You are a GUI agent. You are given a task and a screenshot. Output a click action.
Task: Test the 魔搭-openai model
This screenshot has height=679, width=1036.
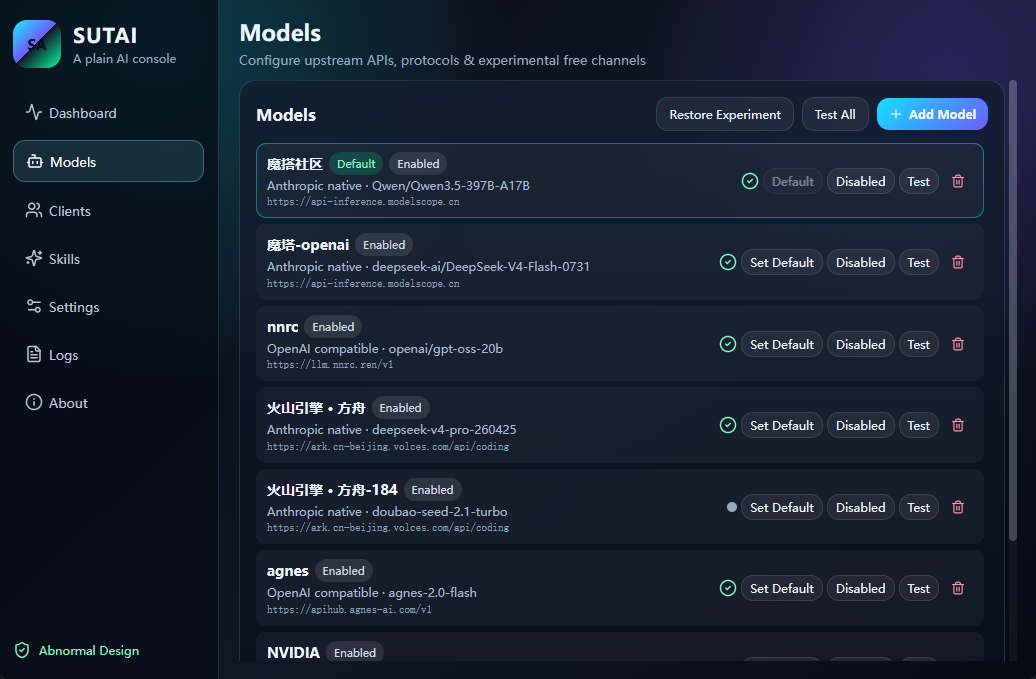918,262
